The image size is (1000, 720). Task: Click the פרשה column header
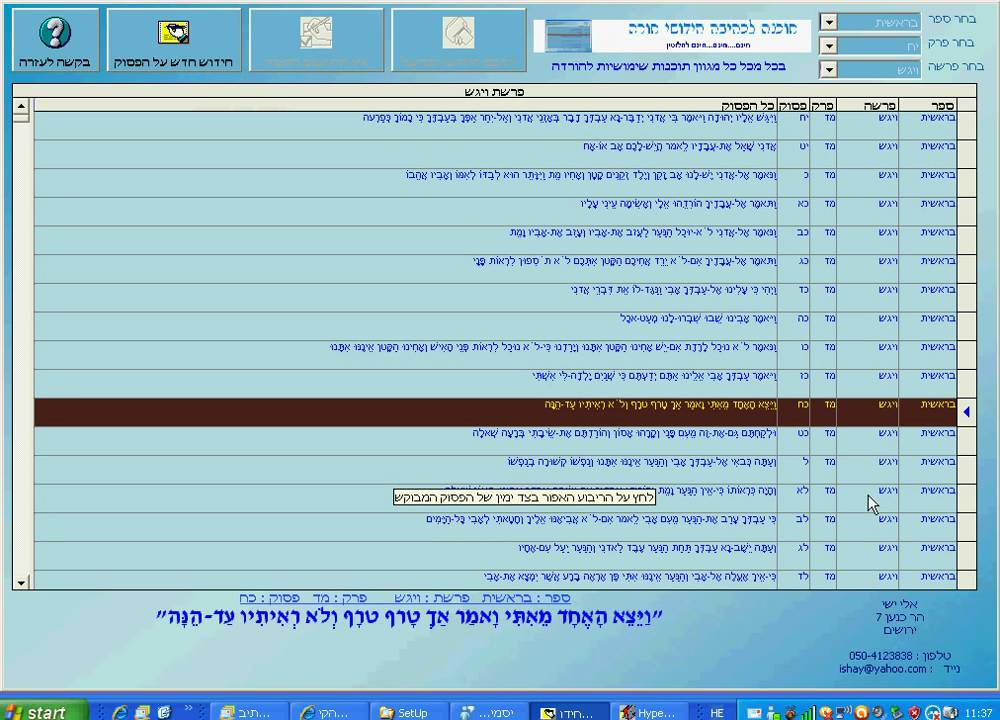point(867,105)
